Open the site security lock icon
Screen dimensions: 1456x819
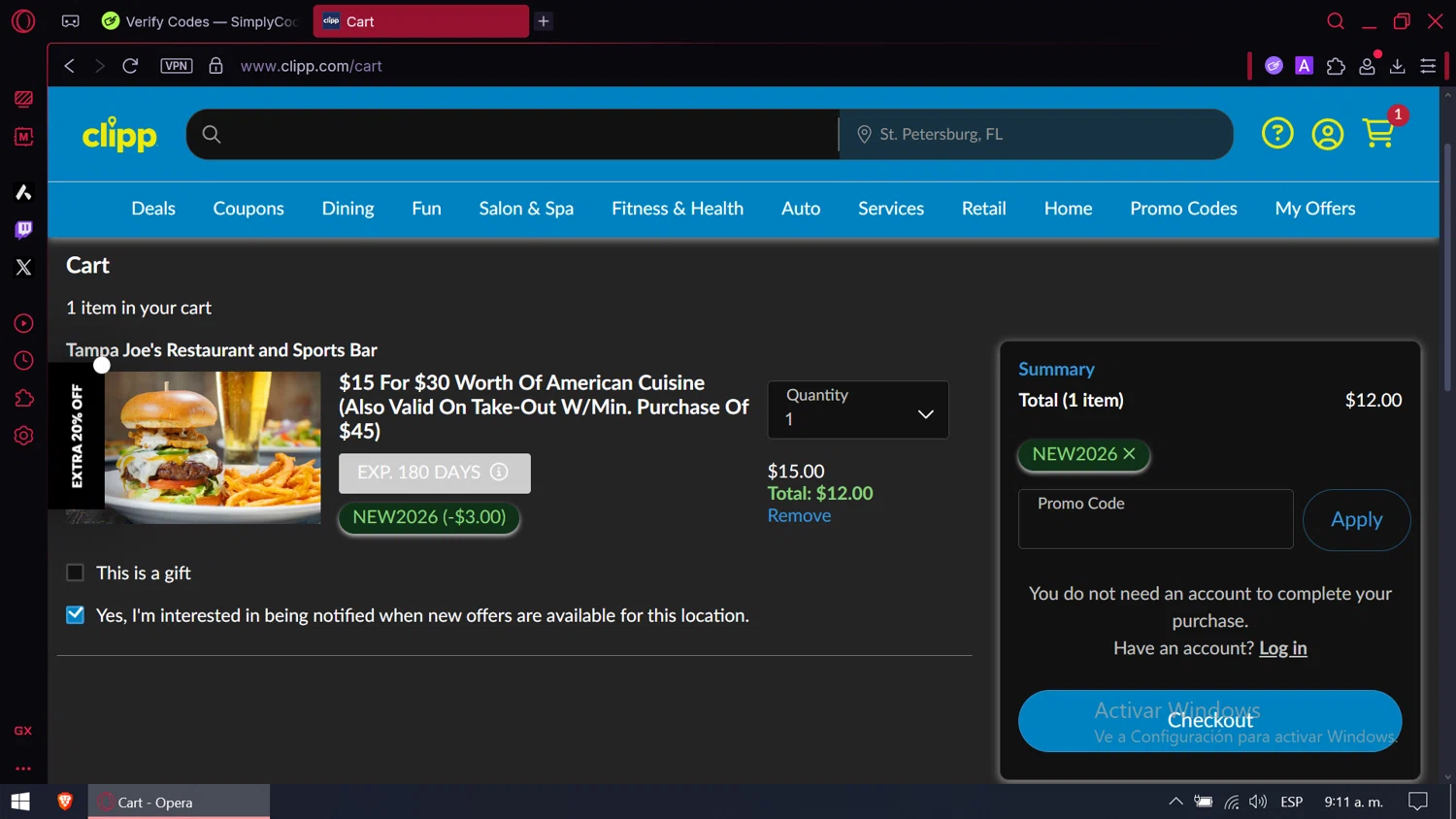point(215,66)
